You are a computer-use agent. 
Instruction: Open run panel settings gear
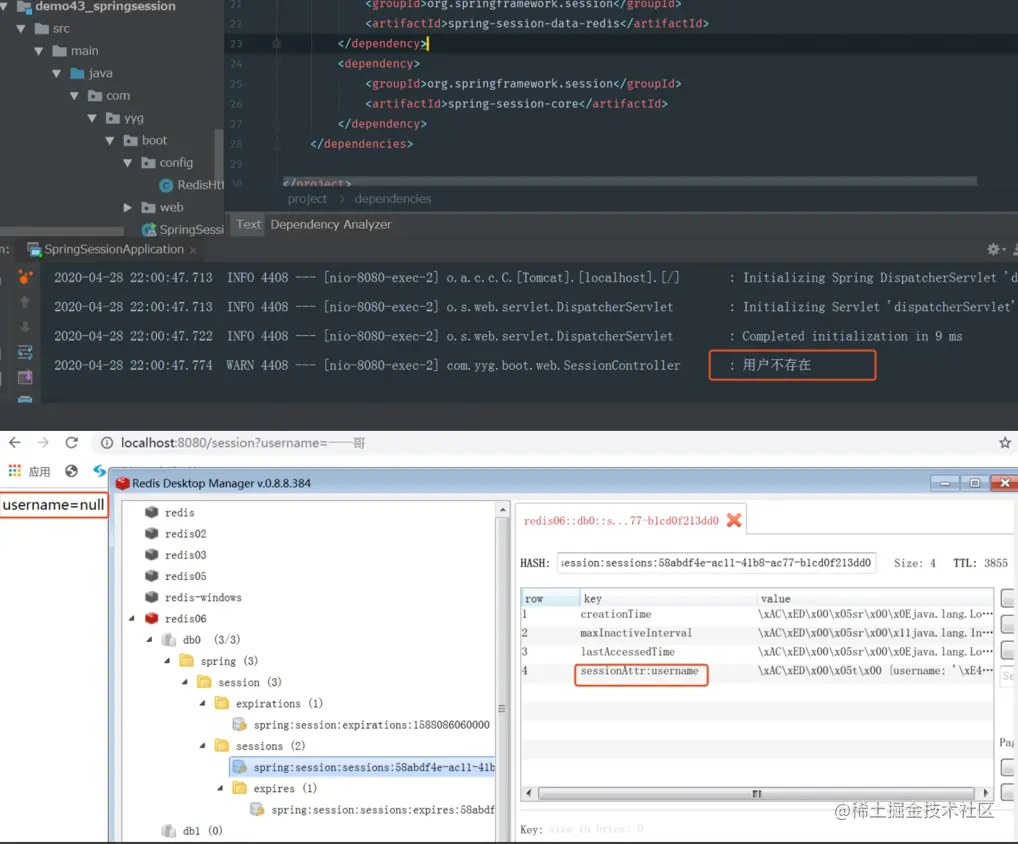[x=993, y=249]
